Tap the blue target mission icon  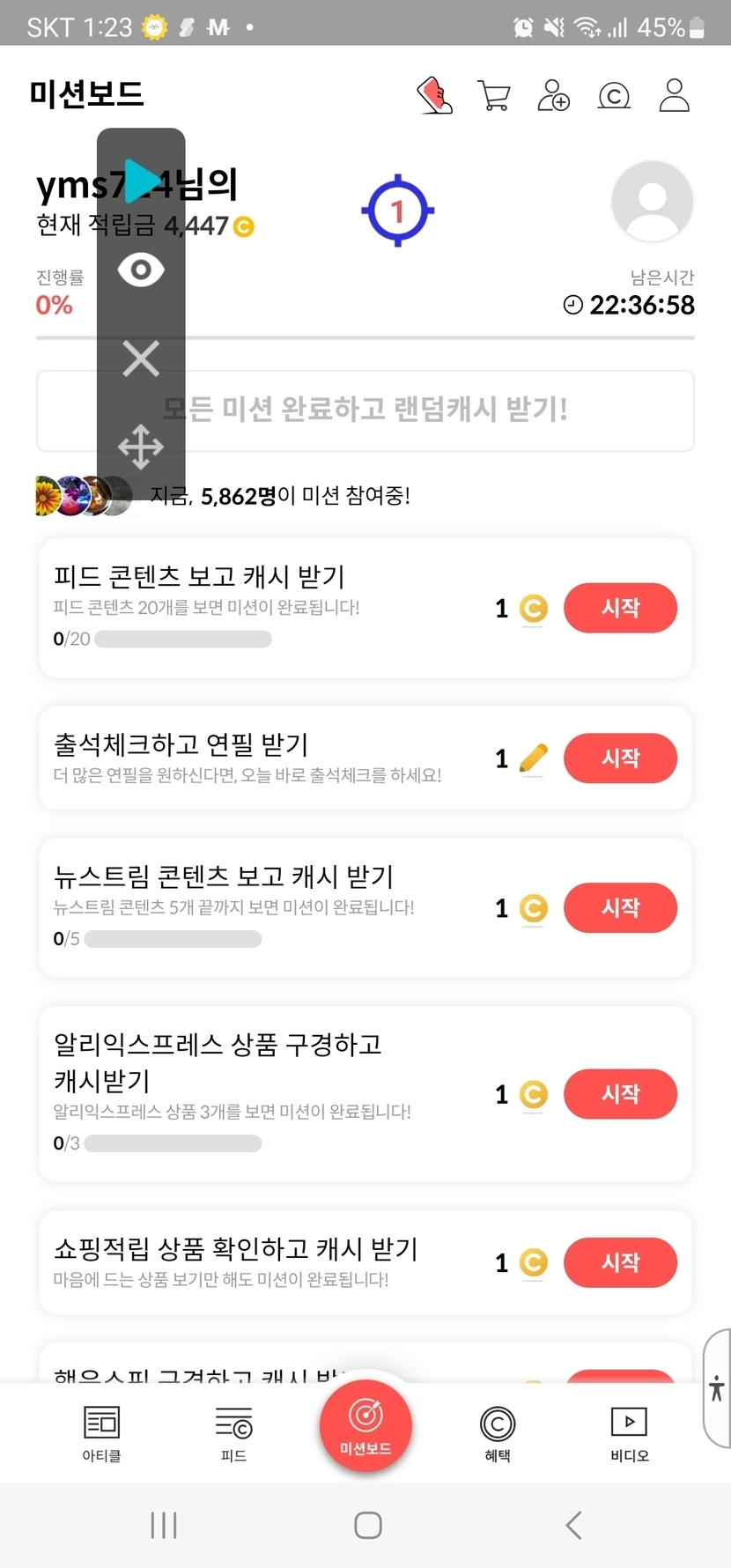pos(397,211)
